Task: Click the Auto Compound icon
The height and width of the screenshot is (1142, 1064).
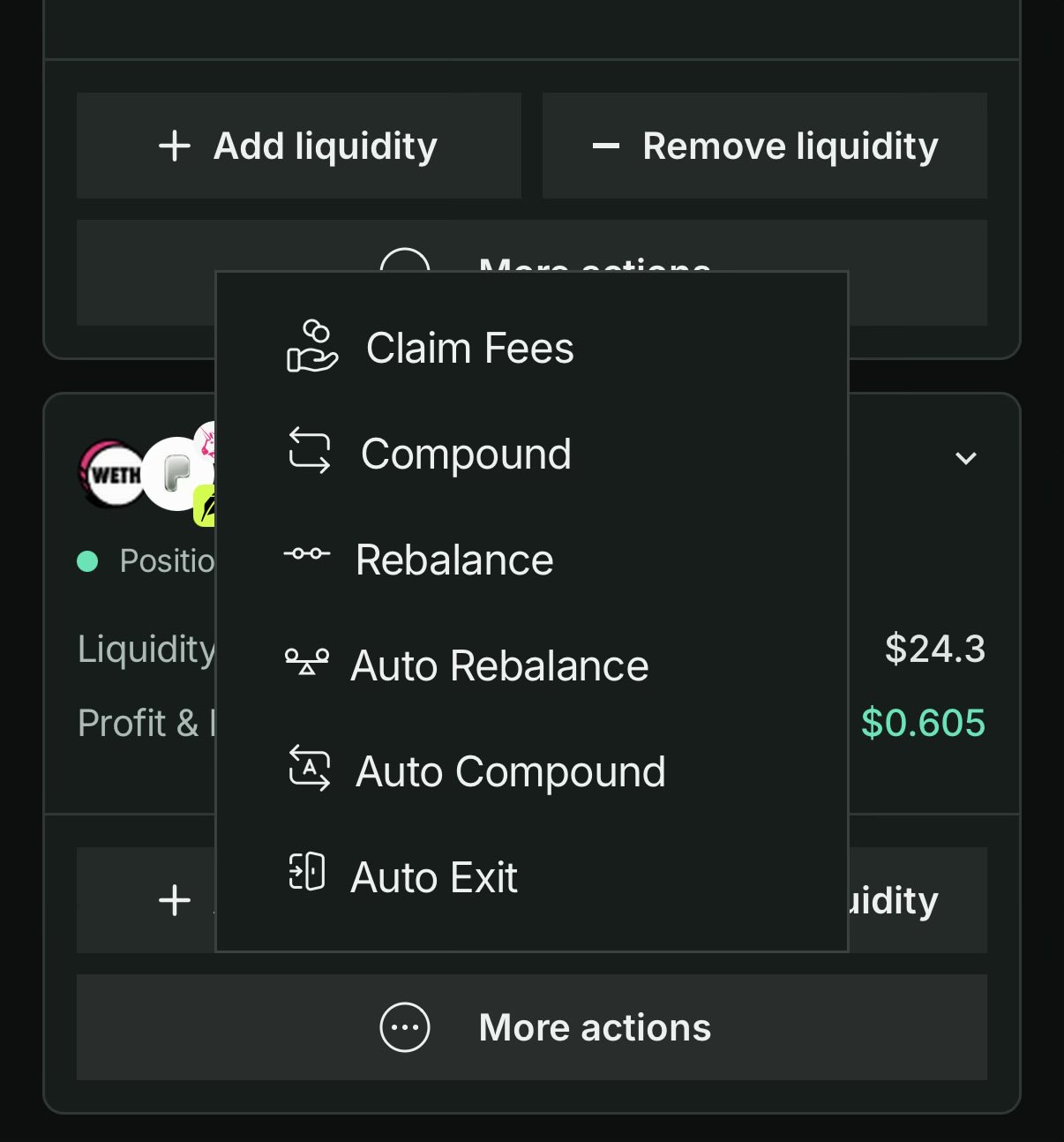Action: 310,768
